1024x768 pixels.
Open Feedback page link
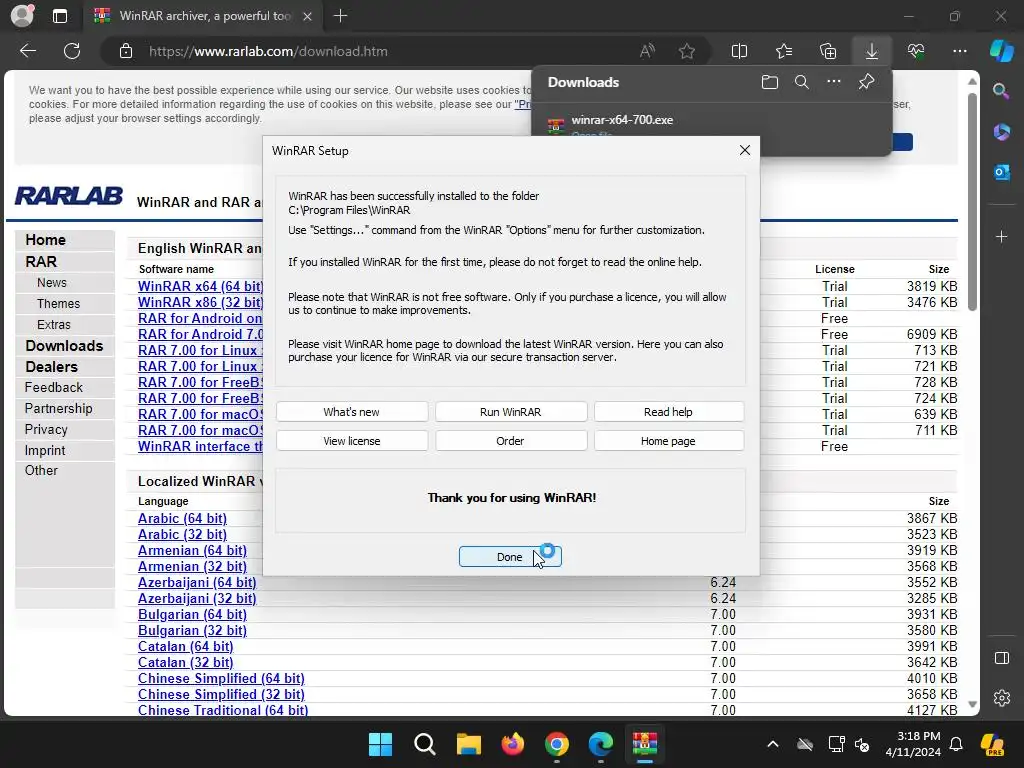click(54, 388)
